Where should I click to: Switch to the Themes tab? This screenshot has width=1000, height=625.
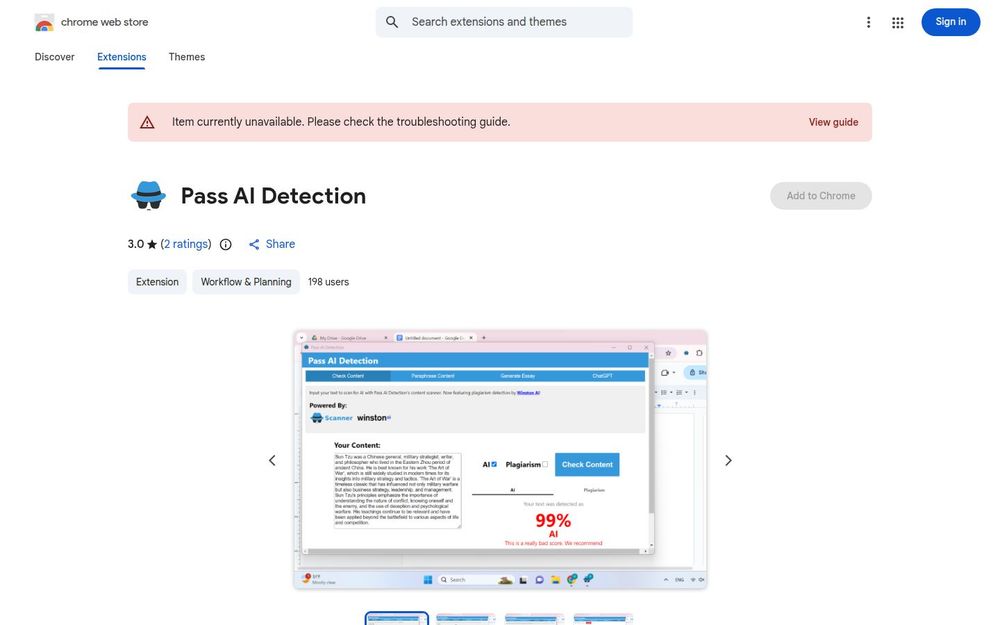click(187, 57)
